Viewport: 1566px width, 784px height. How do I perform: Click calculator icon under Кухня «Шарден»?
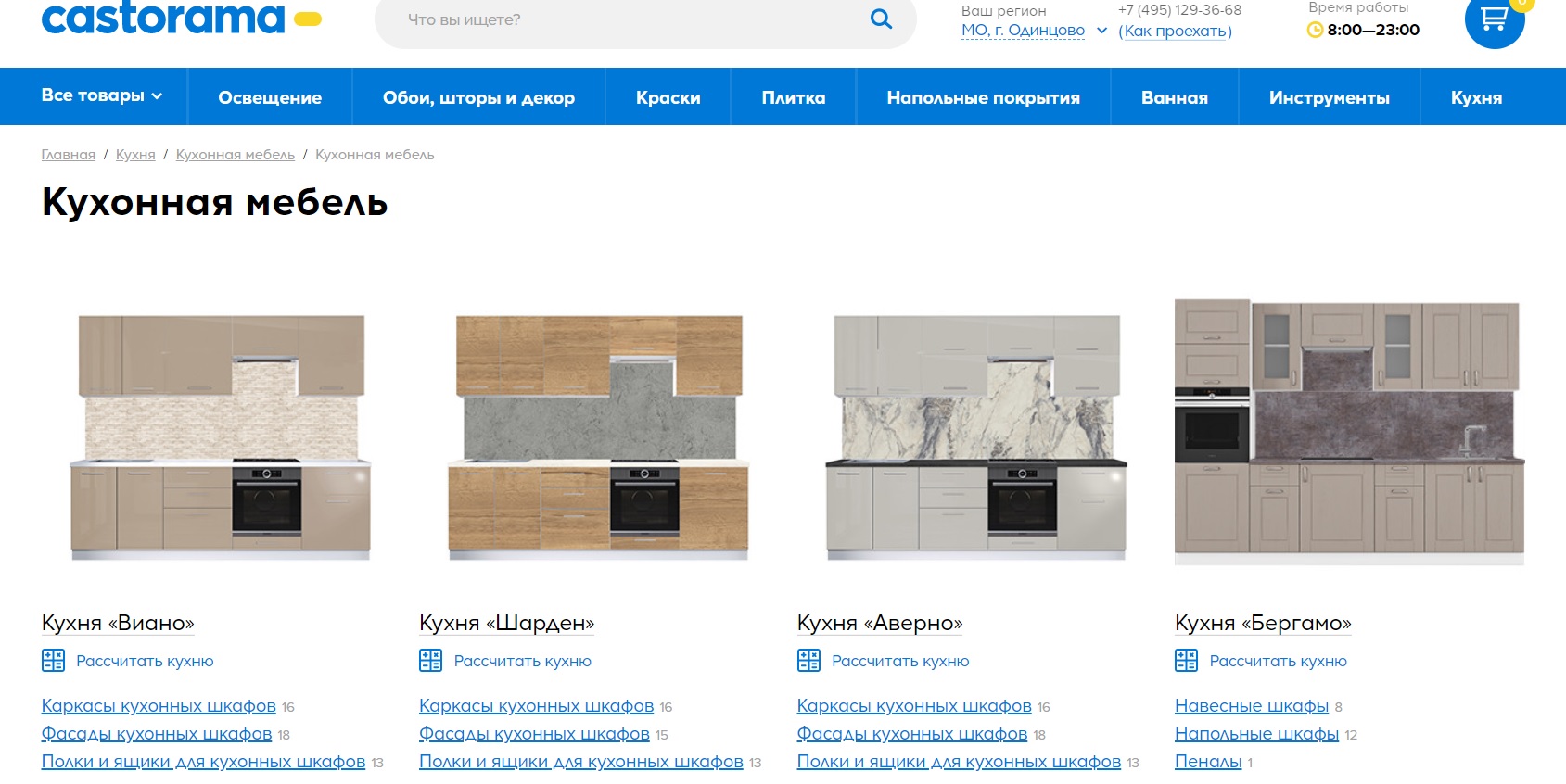(430, 661)
